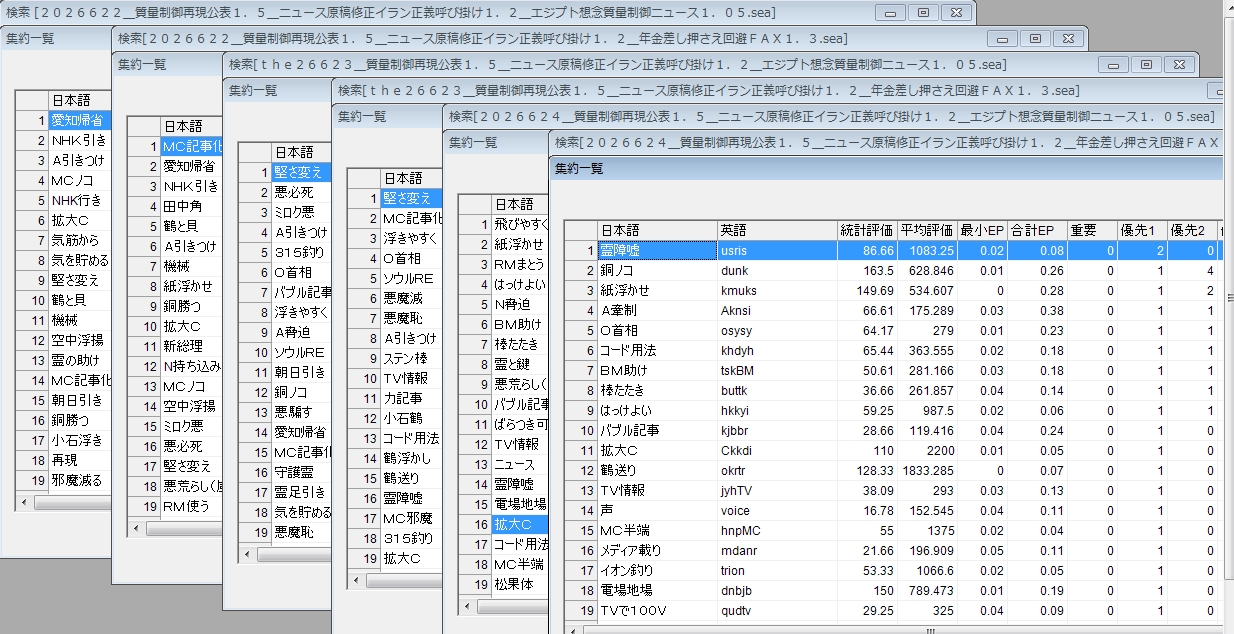
Task: Click the 平均評価 column header
Action: click(x=927, y=230)
